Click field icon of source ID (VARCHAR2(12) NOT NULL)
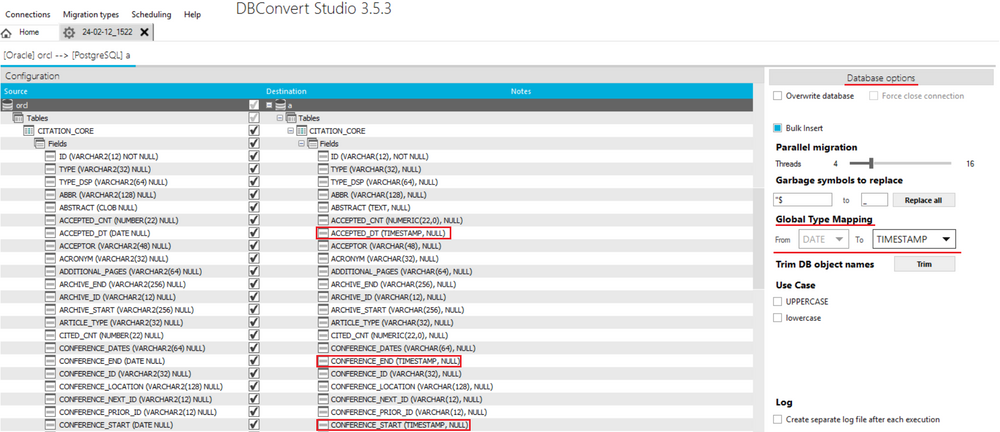 (x=50, y=156)
